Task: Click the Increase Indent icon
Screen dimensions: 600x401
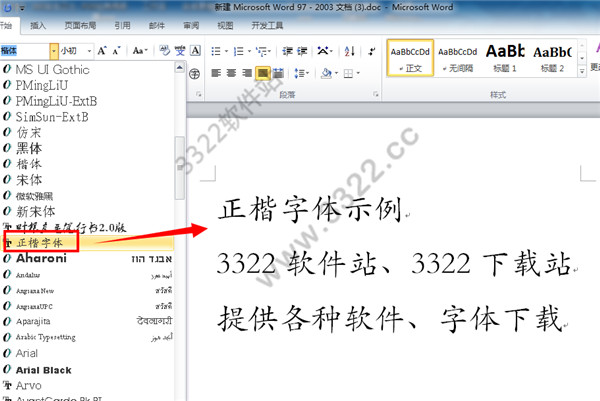Action: [302, 51]
